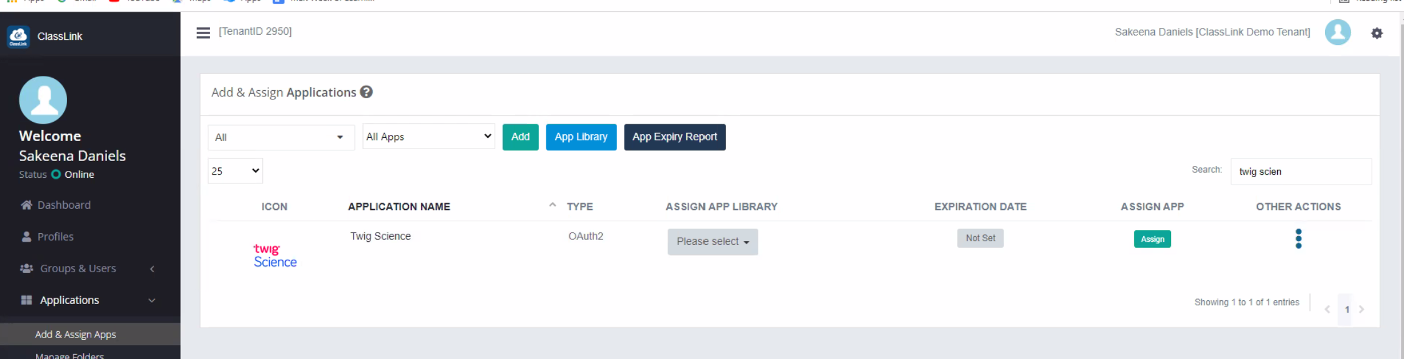Click the TenantID 2950 label
This screenshot has height=360, width=1404.
pyautogui.click(x=255, y=32)
